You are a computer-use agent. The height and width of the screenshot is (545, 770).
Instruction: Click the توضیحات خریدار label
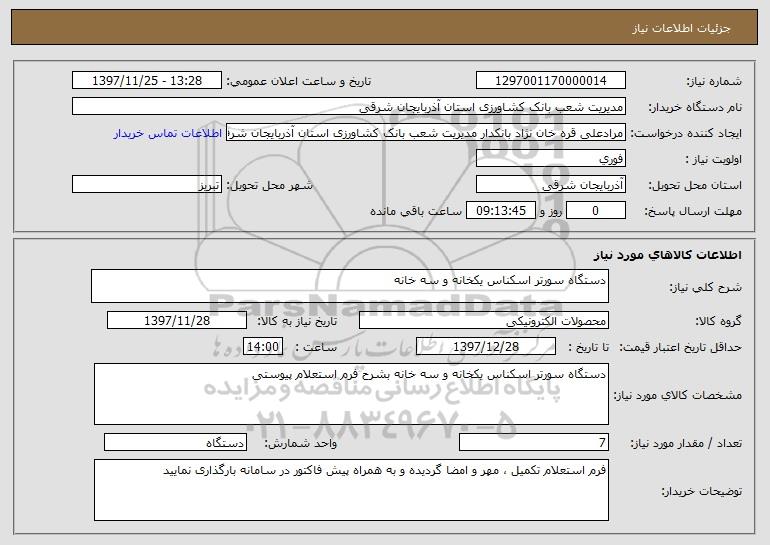pyautogui.click(x=702, y=491)
